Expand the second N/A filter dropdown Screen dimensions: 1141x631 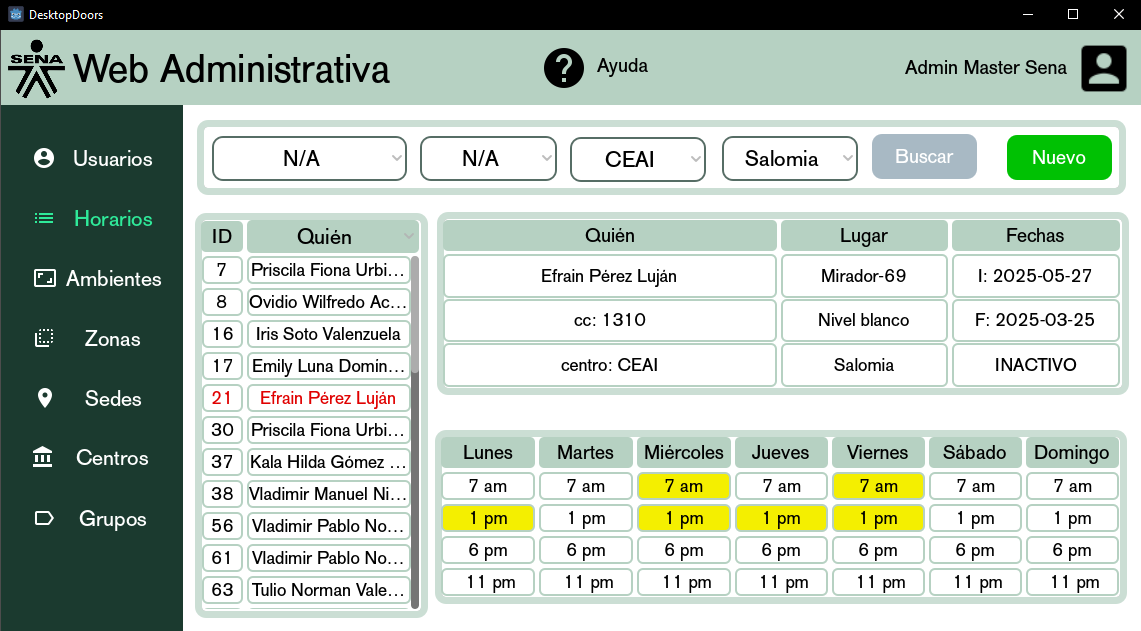tap(488, 158)
